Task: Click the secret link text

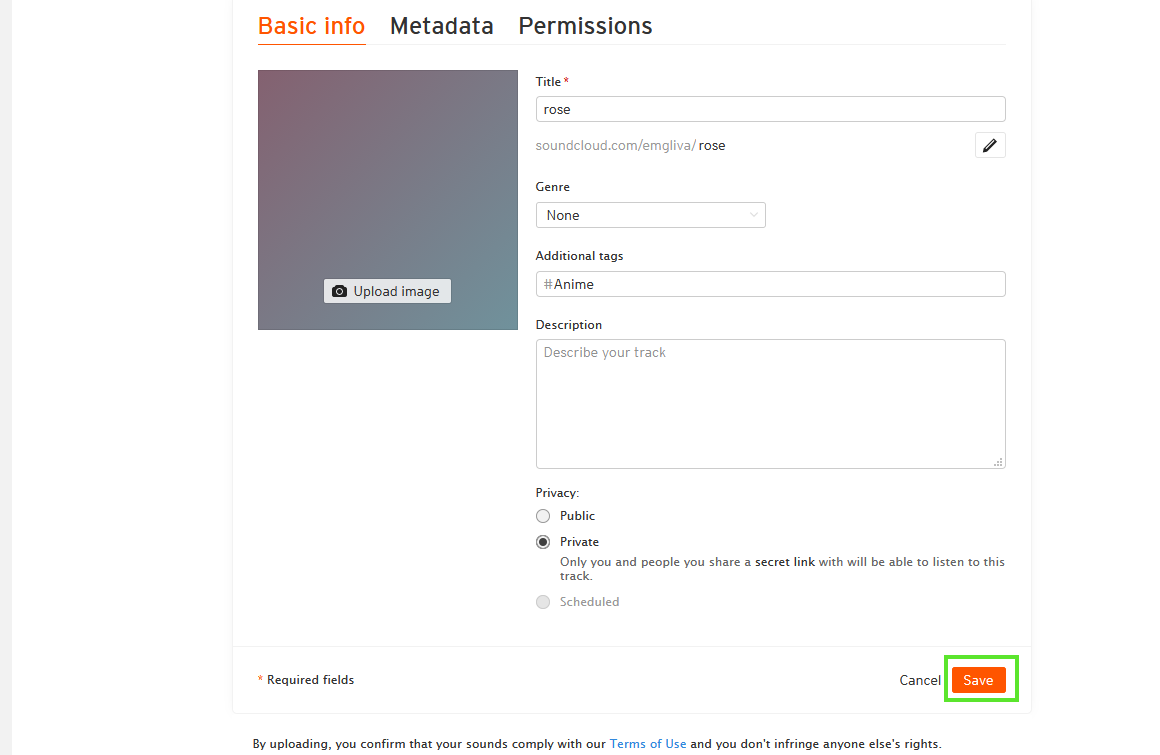Action: (785, 562)
